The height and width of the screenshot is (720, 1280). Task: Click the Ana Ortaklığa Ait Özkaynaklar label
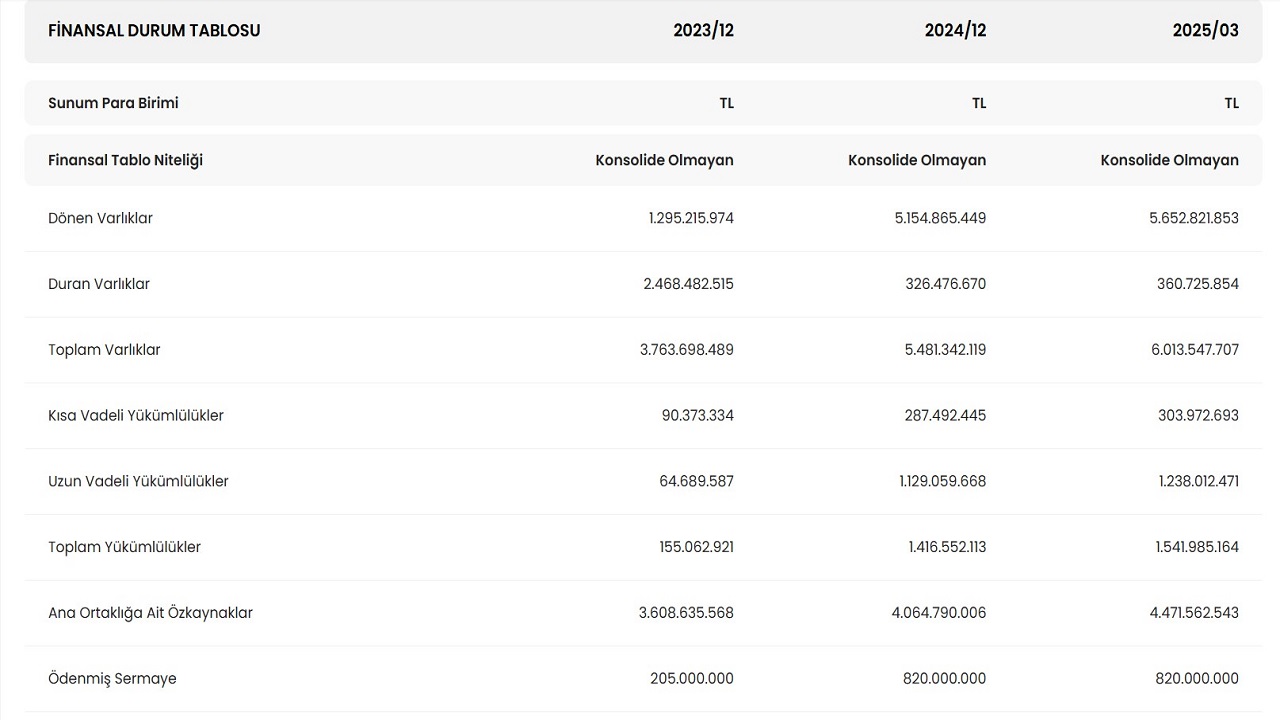pyautogui.click(x=150, y=613)
